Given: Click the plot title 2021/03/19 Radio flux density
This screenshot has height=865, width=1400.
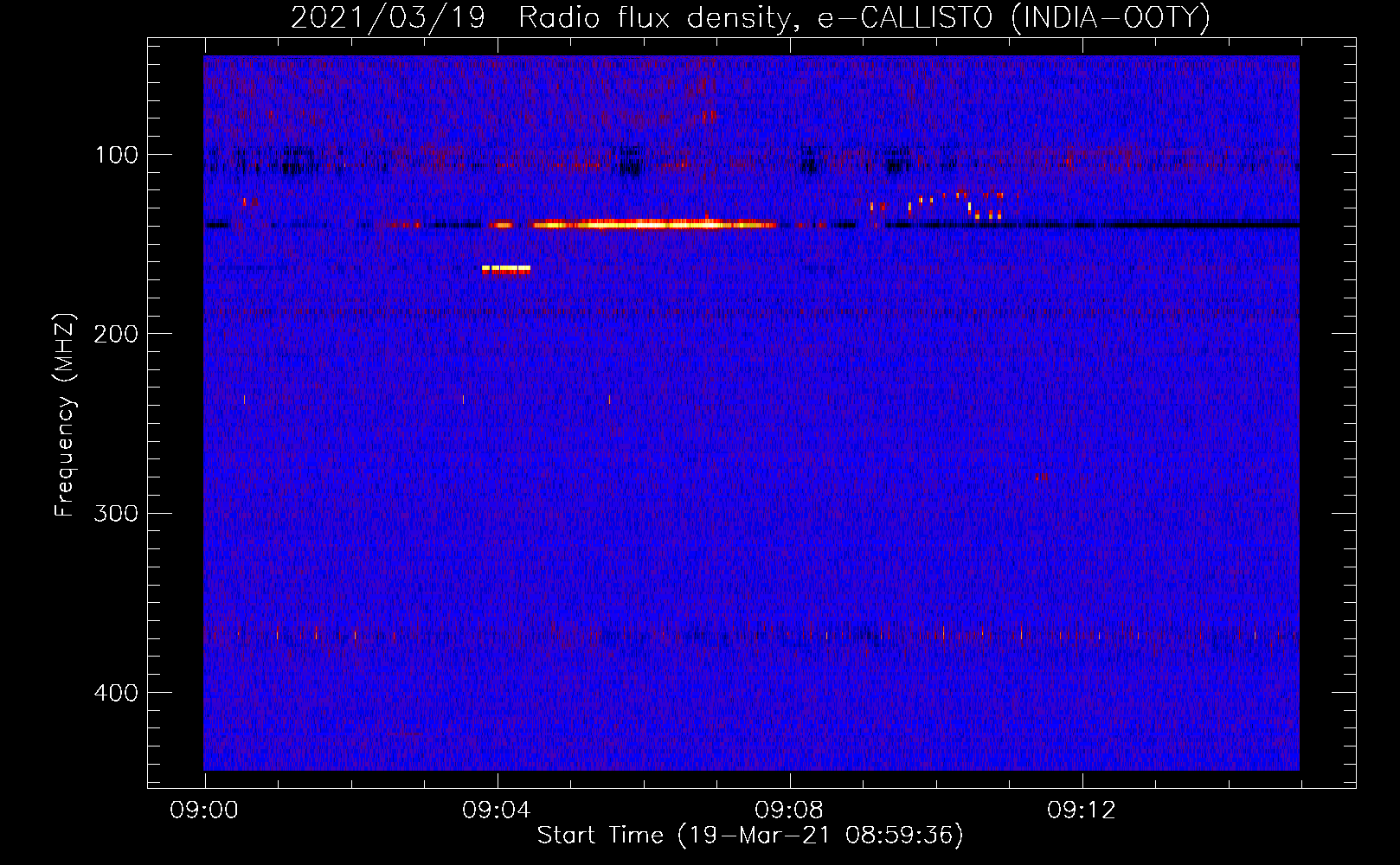Looking at the screenshot, I should point(750,17).
